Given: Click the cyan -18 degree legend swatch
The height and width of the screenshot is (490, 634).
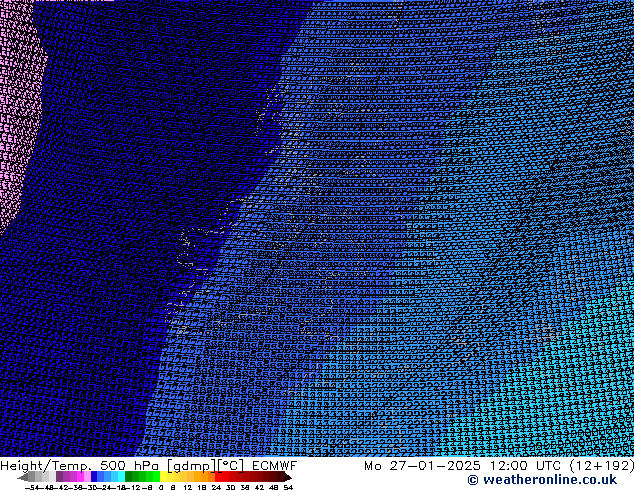Looking at the screenshot, I should [x=121, y=477].
